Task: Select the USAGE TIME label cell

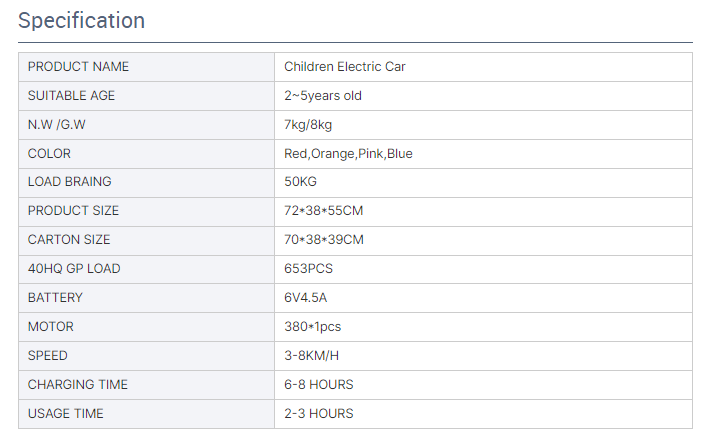Action: point(65,414)
